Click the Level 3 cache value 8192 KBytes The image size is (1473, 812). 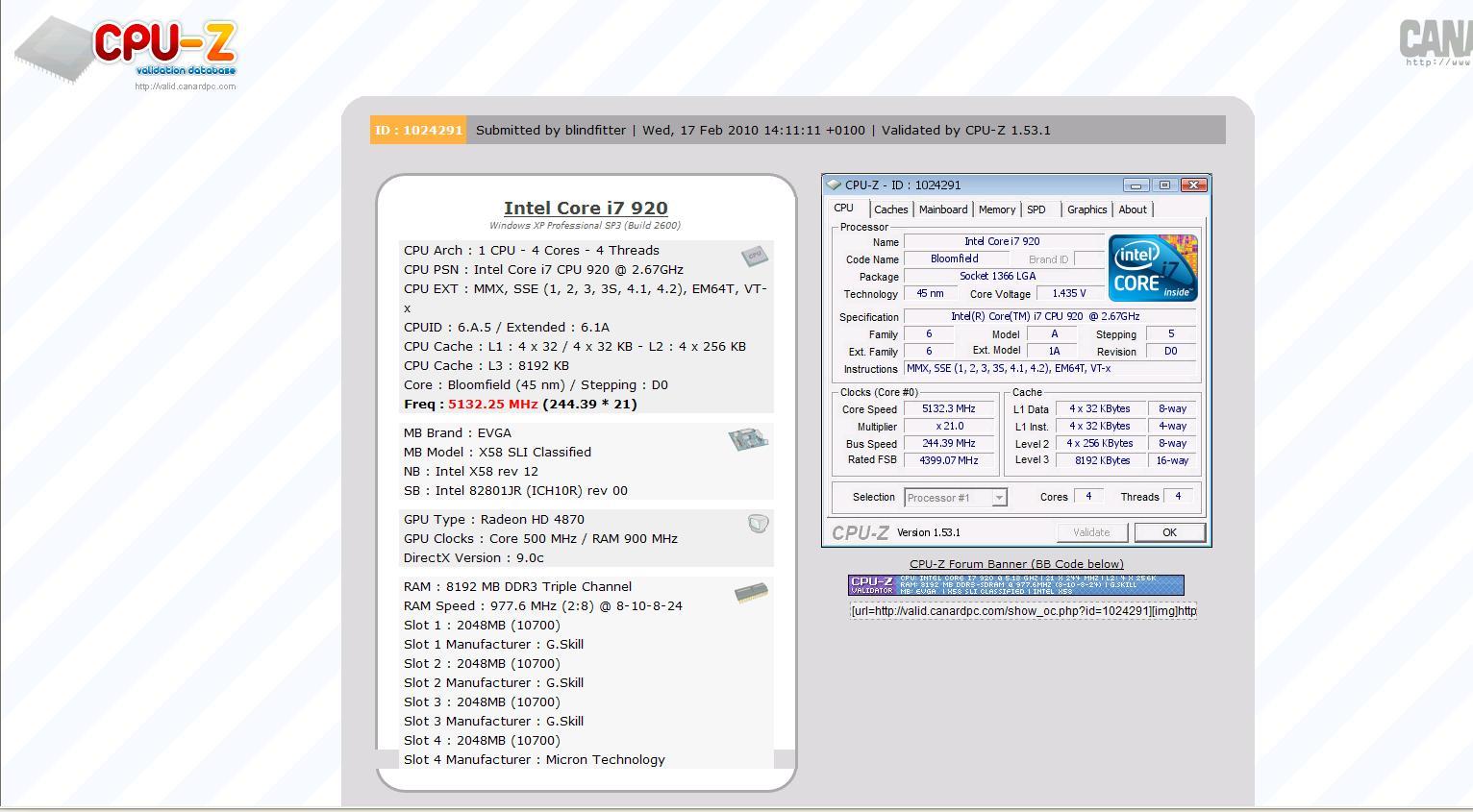[x=1101, y=461]
